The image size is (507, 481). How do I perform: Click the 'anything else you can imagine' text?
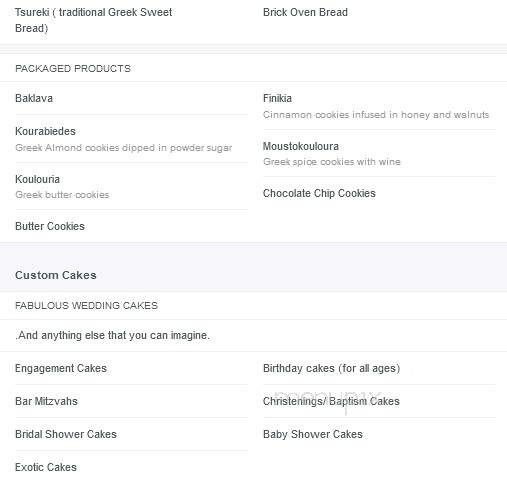(x=112, y=335)
